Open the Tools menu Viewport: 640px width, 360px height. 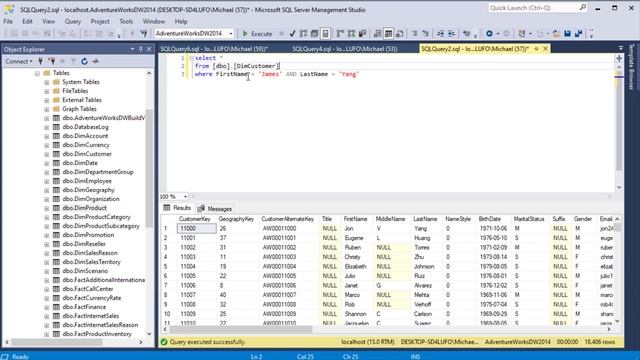click(126, 21)
